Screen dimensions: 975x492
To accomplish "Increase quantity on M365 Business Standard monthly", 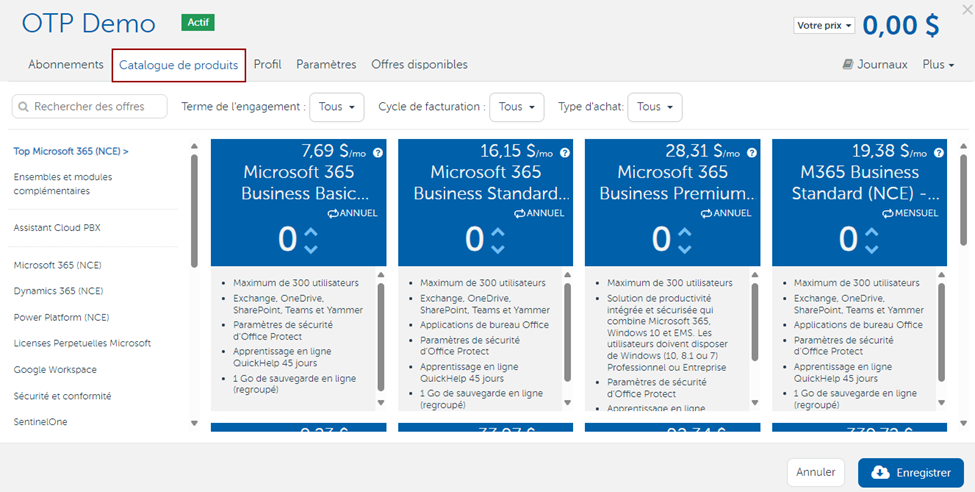I will click(872, 233).
